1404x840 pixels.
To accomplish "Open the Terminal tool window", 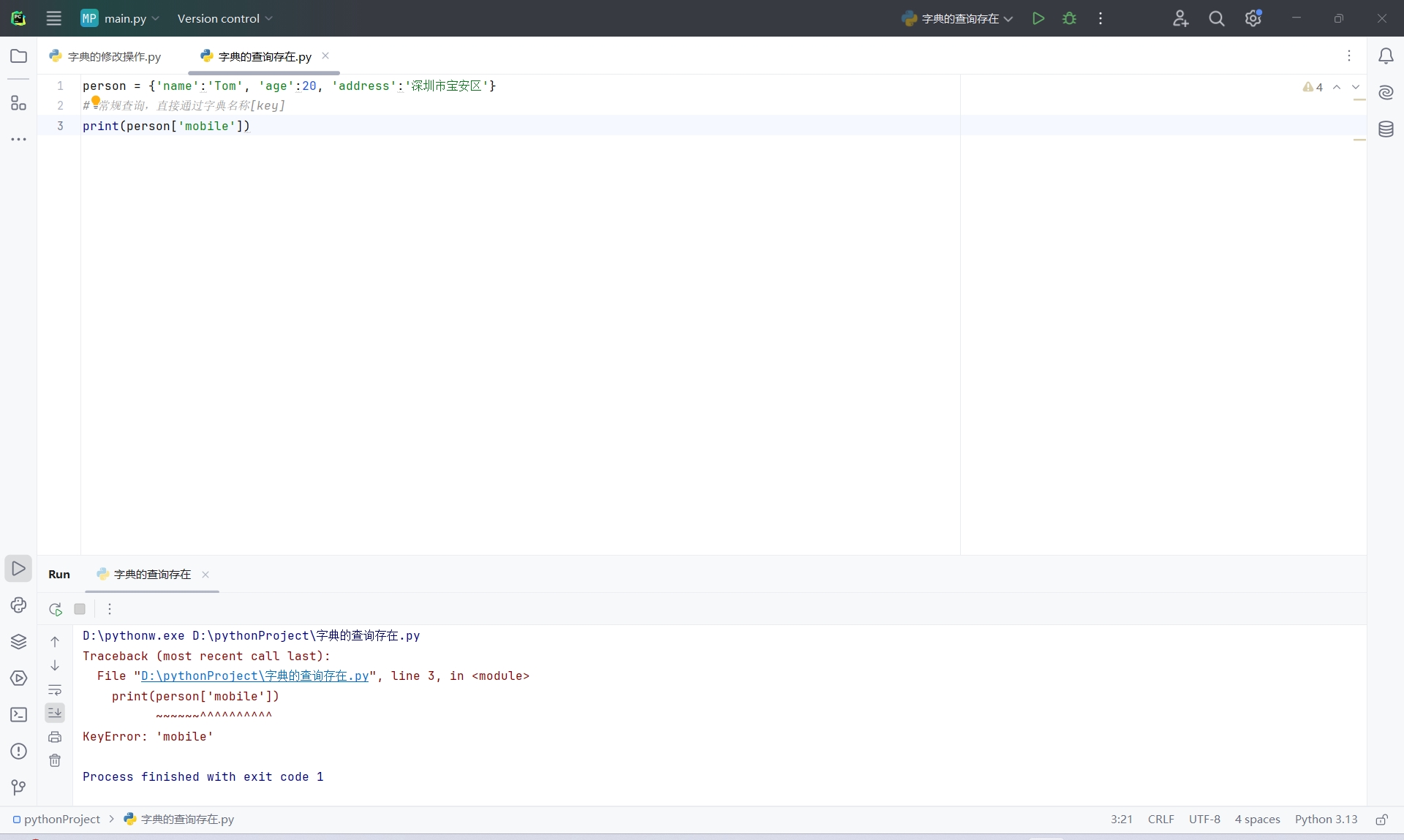I will [18, 715].
